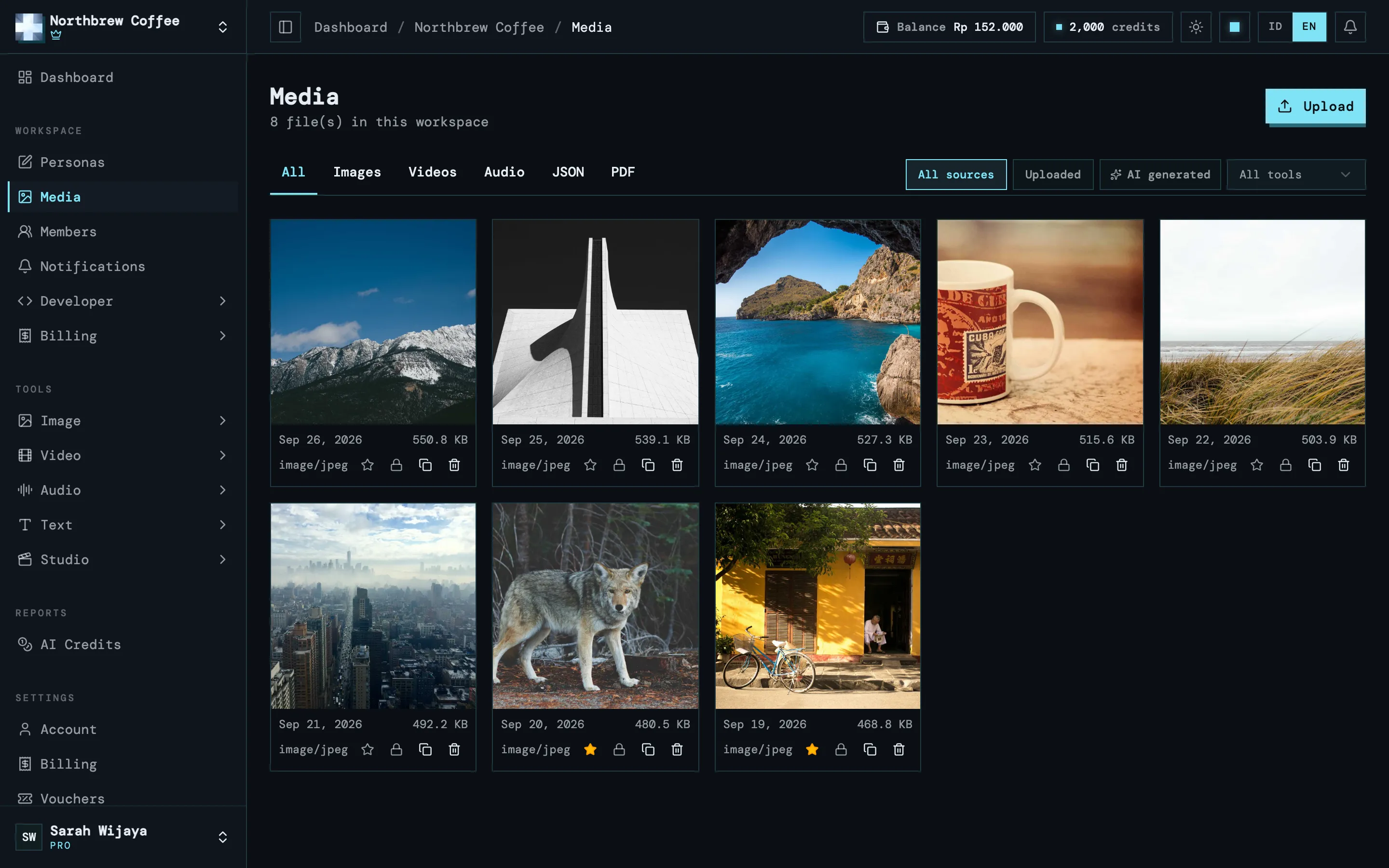The image size is (1389, 868).
Task: Copy the Sep 19, 2026 yellow house image
Action: pos(870,749)
